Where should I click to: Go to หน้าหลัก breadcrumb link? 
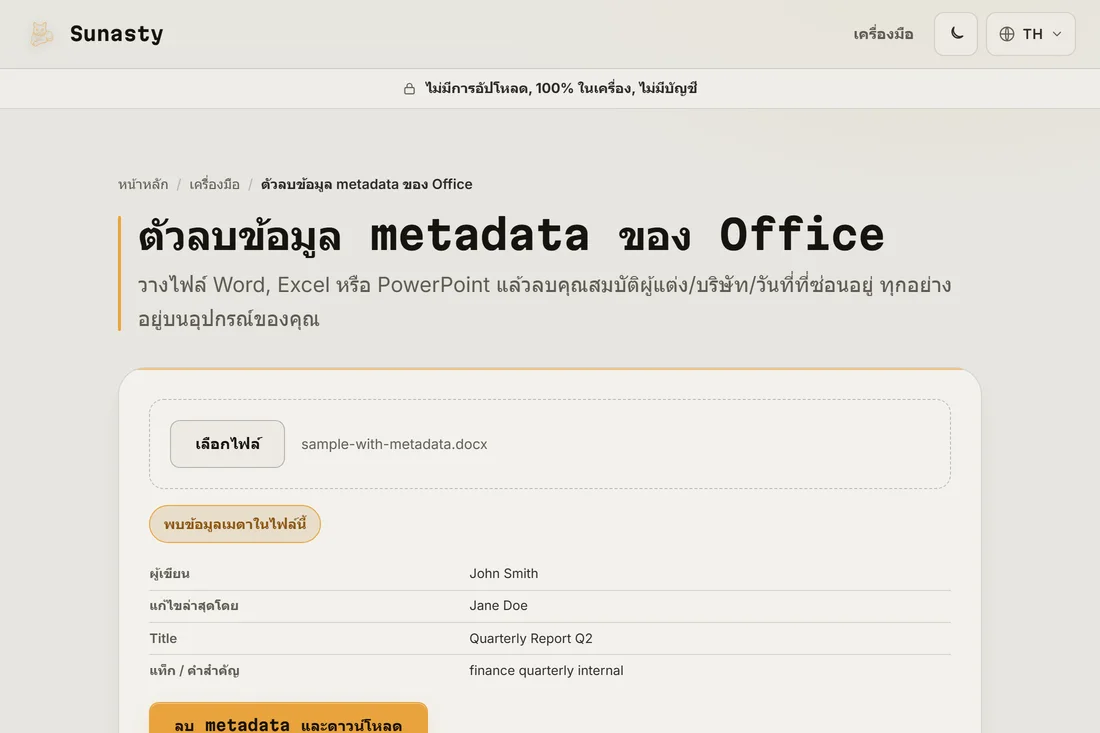143,184
